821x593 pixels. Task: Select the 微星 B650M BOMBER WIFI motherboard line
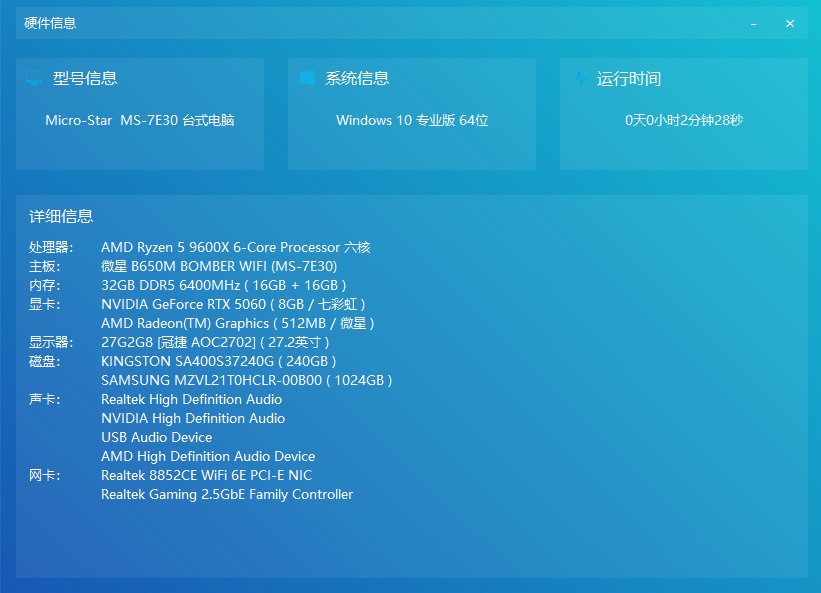[x=219, y=266]
